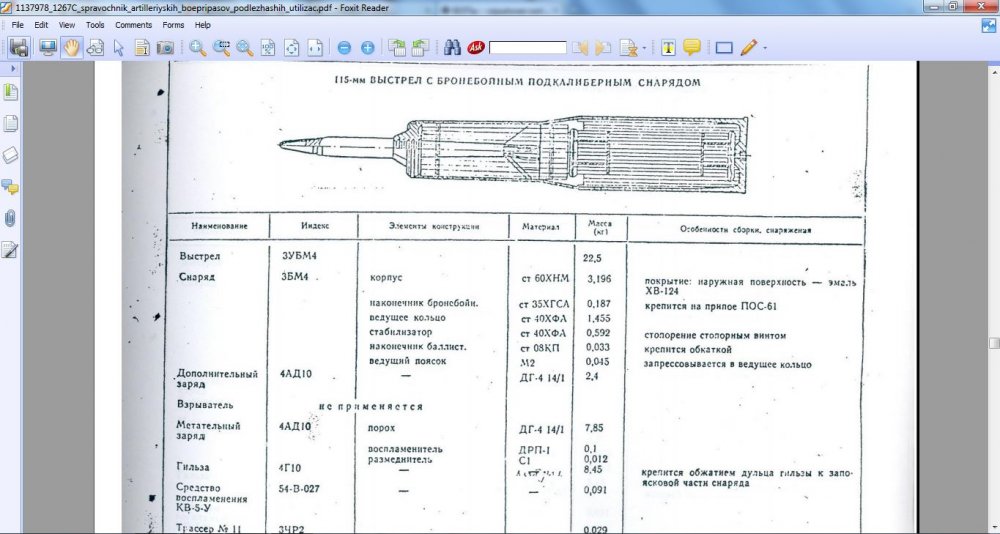The height and width of the screenshot is (534, 1000).
Task: Open the Pages thumbnails panel
Action: pyautogui.click(x=11, y=124)
